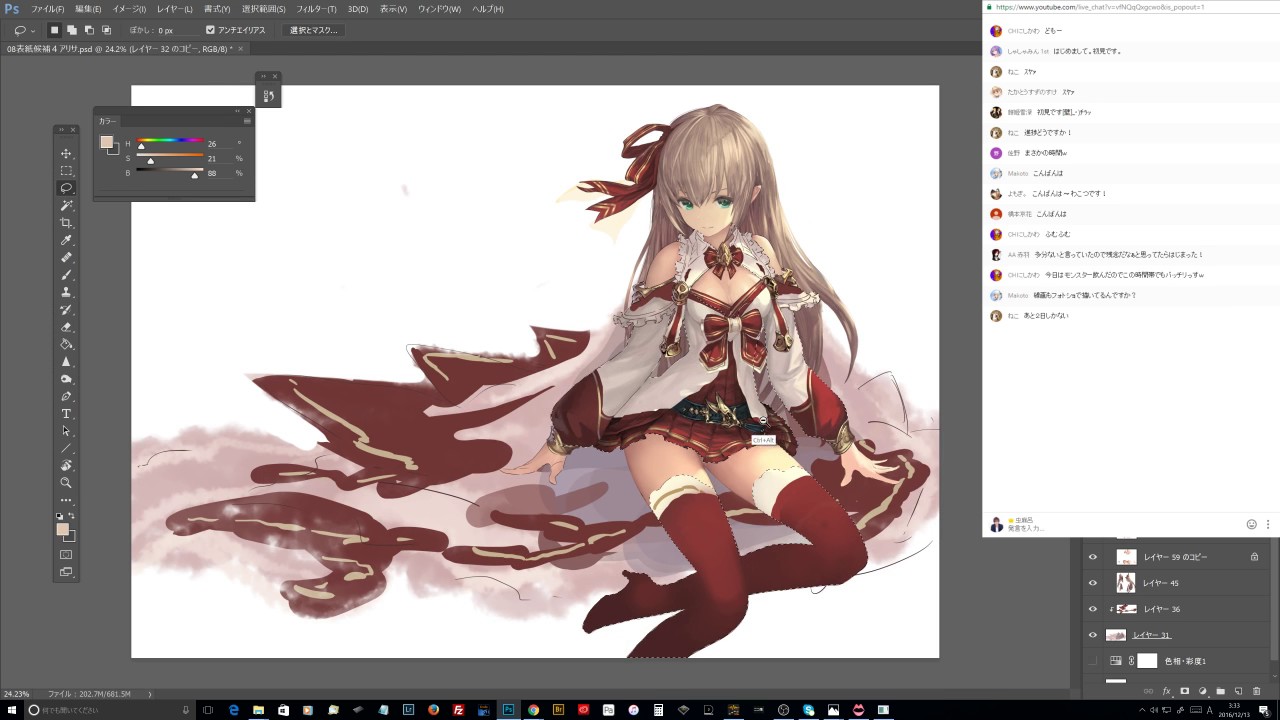Open emoji picker in chat
This screenshot has height=720, width=1280.
[1251, 524]
